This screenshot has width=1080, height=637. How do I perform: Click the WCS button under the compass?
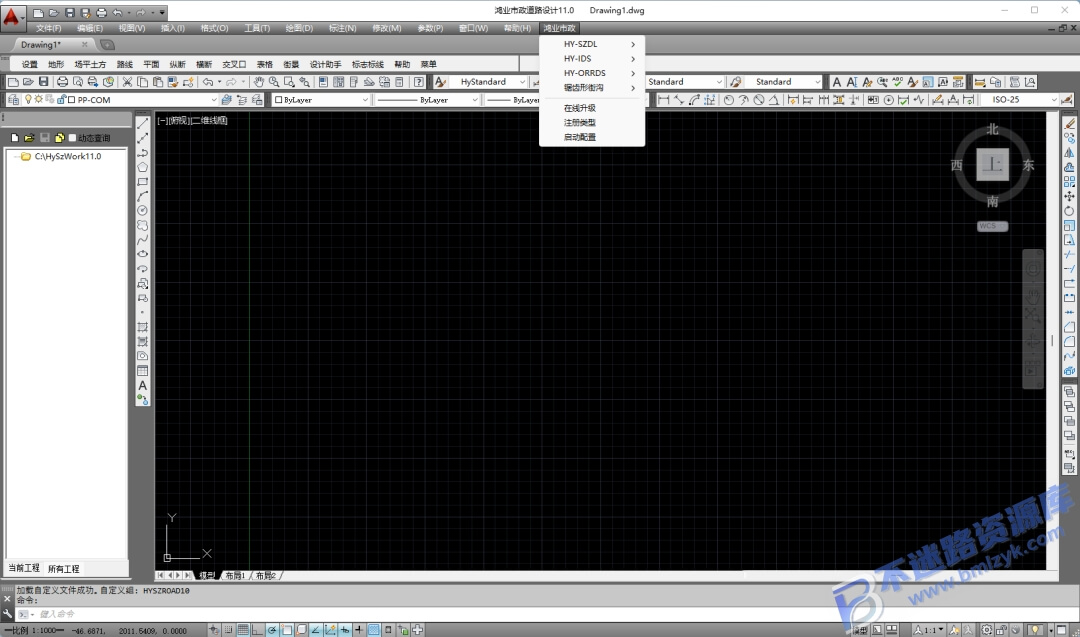(x=993, y=226)
